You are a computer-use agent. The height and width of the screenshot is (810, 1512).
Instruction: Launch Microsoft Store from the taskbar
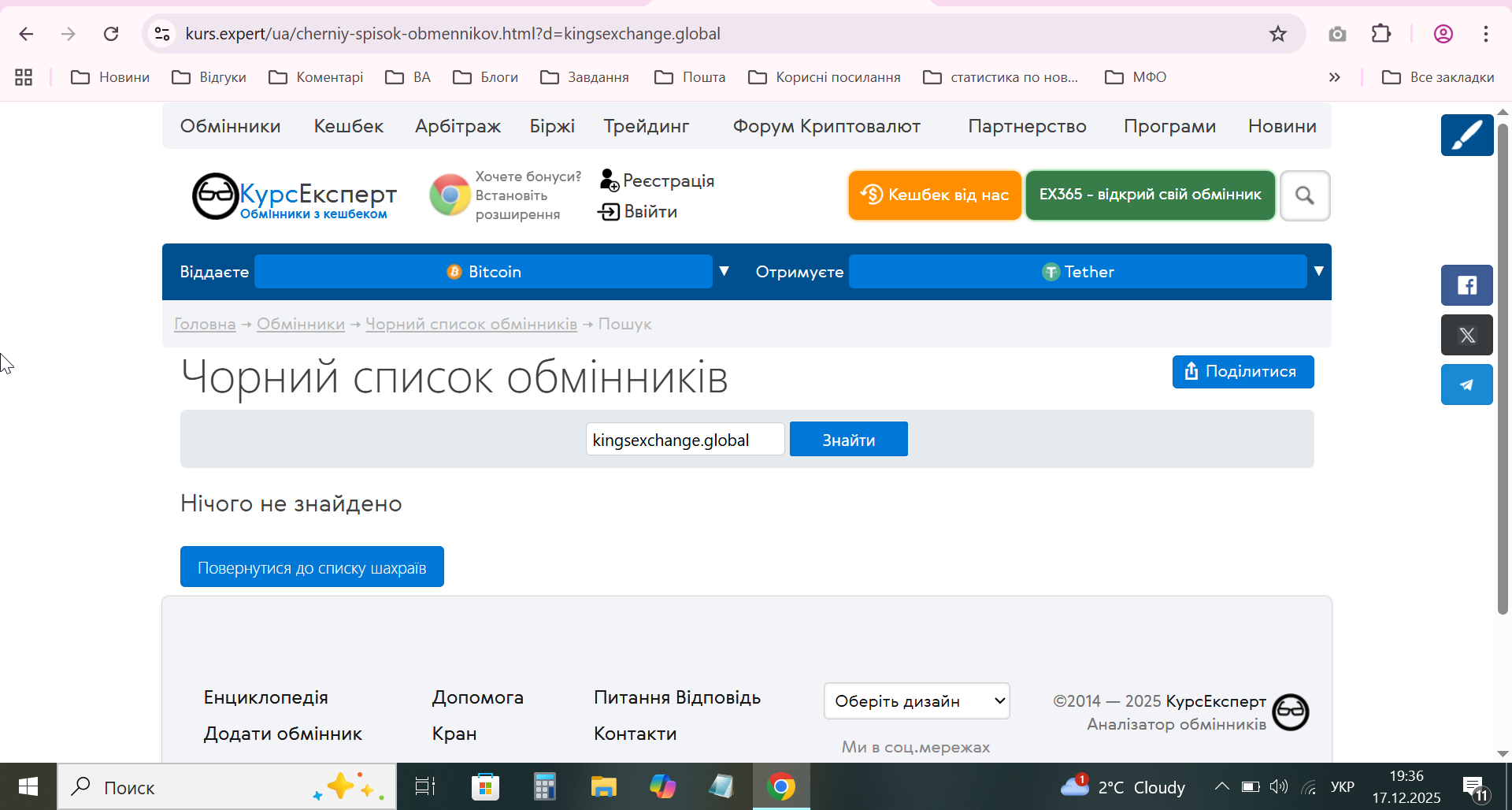485,786
